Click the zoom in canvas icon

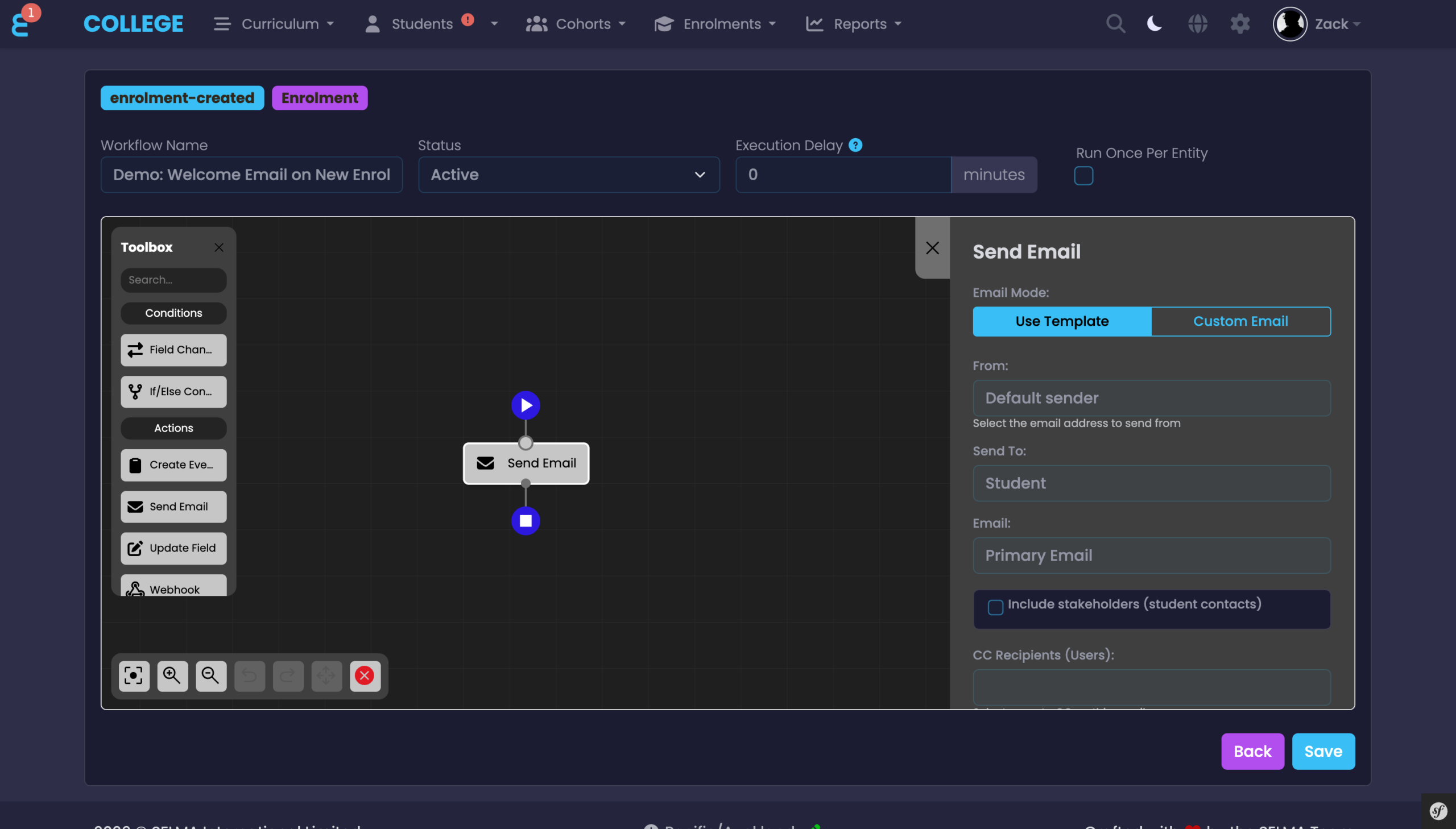tap(172, 676)
